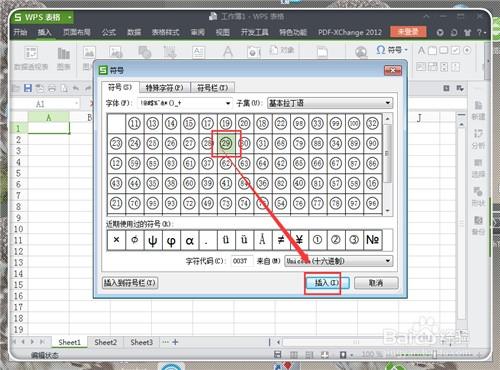Open the 来自 Unicode source dropdown
The image size is (500, 370).
339,261
